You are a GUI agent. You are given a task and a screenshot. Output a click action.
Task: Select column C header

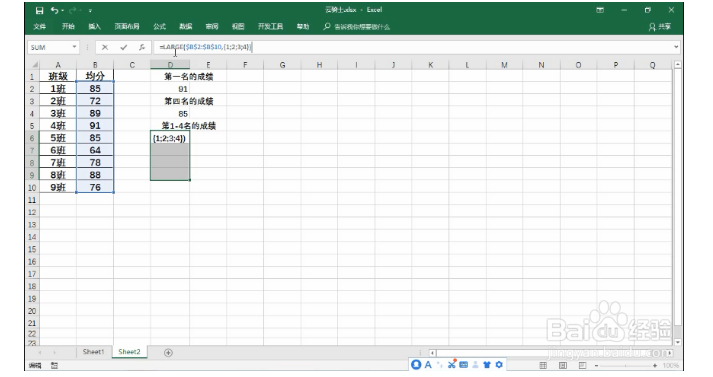pyautogui.click(x=132, y=65)
